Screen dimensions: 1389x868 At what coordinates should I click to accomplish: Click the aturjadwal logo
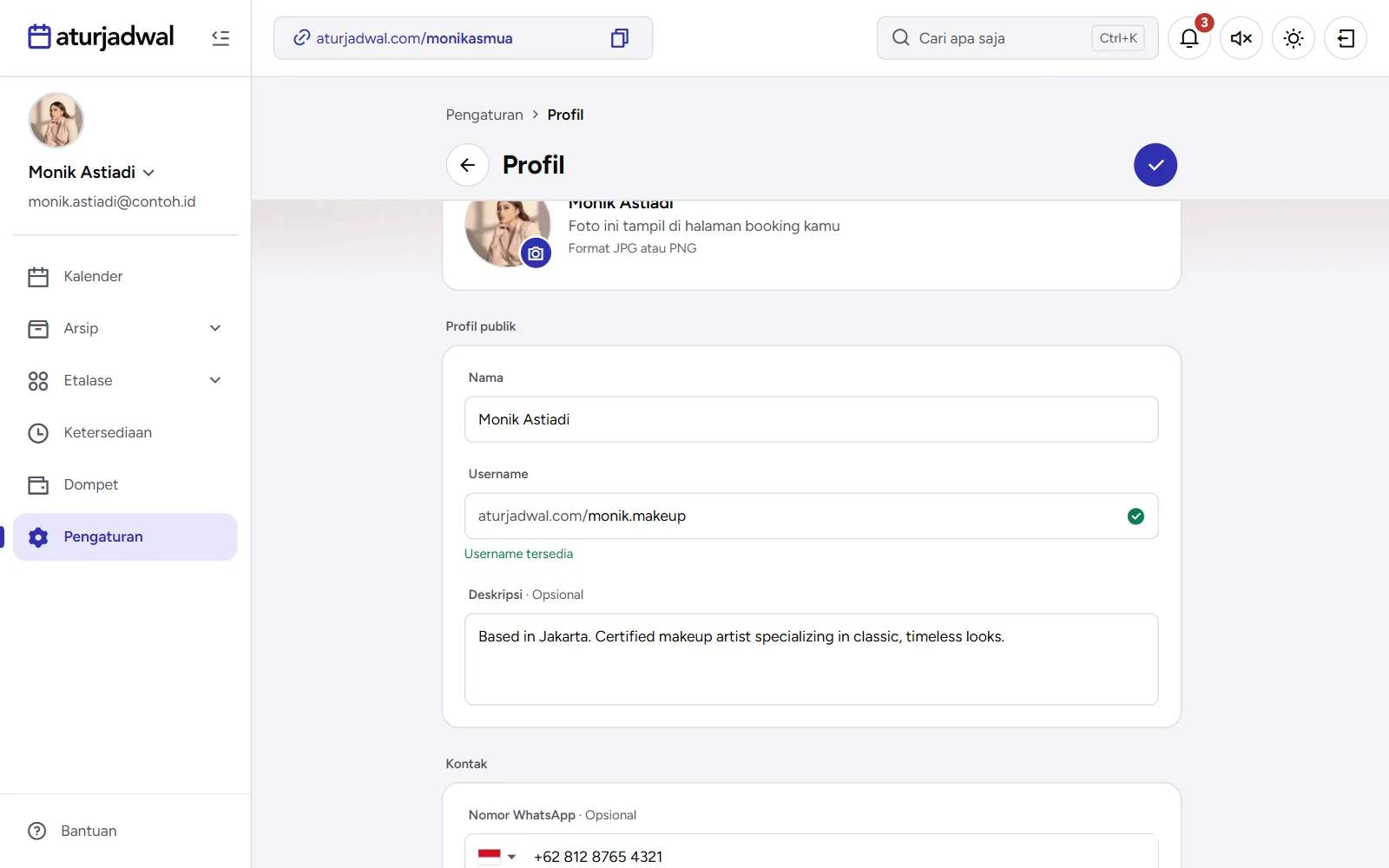tap(101, 37)
